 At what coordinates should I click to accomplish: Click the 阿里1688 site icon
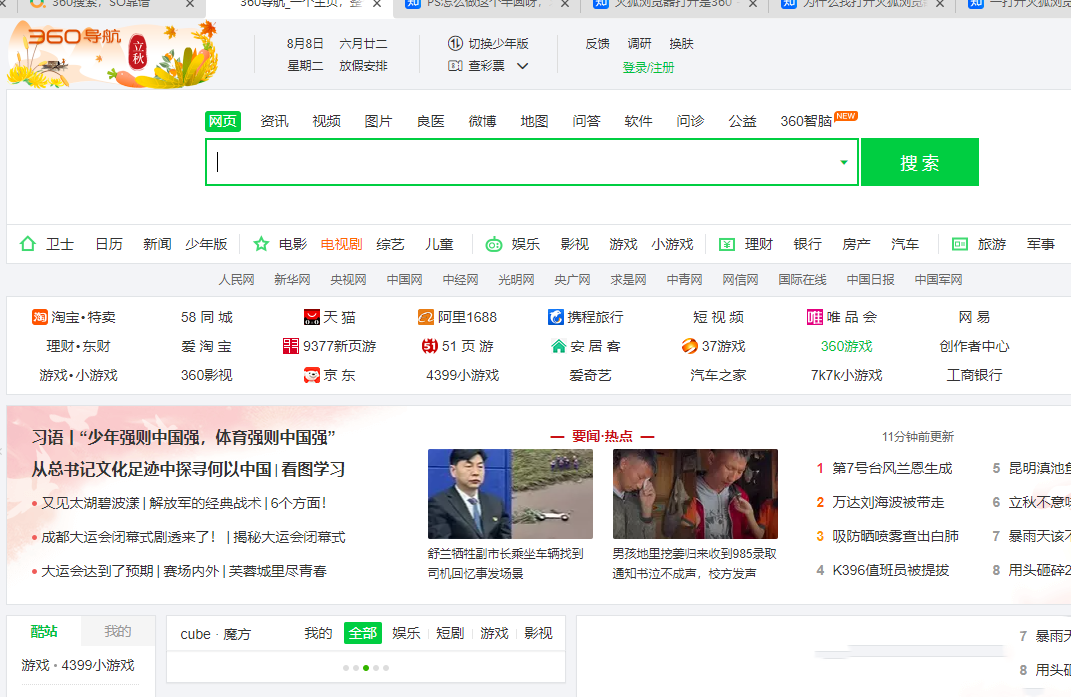(x=426, y=317)
